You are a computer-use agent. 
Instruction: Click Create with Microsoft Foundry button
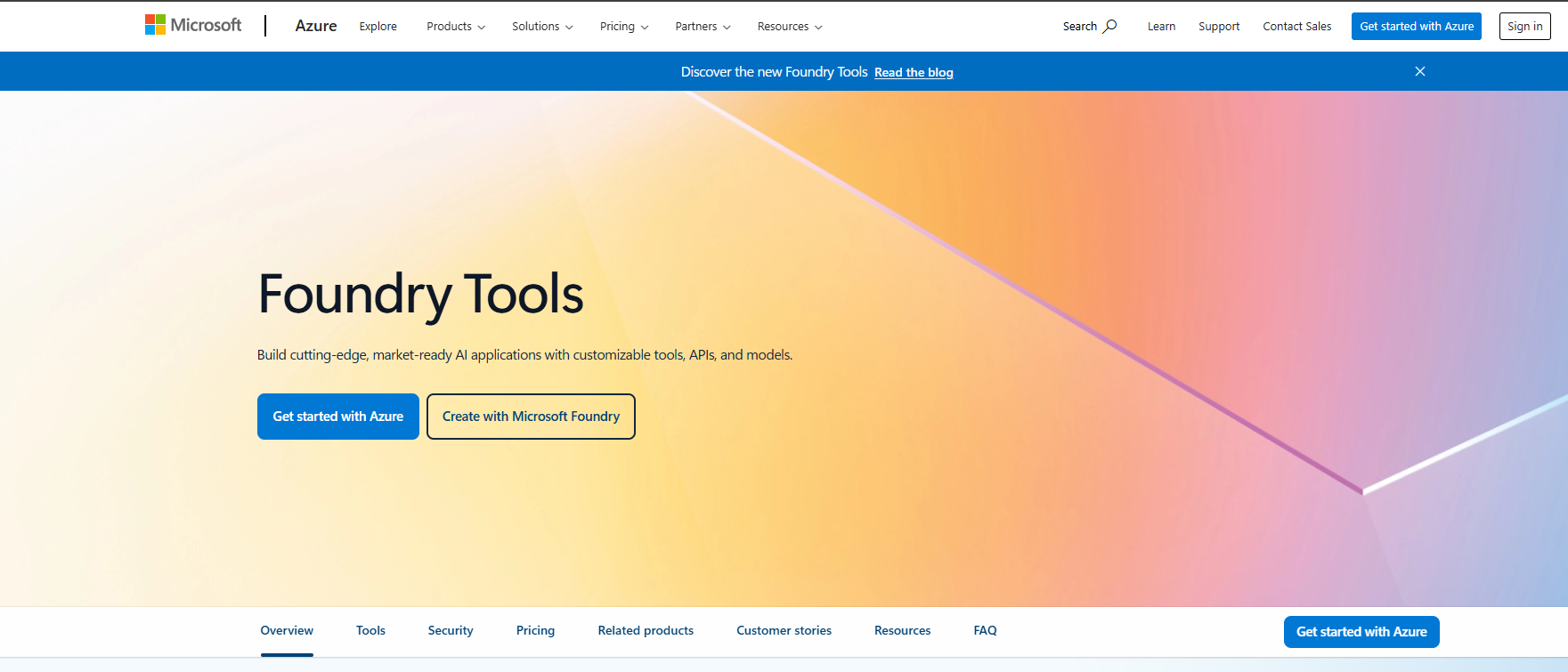[x=531, y=417]
